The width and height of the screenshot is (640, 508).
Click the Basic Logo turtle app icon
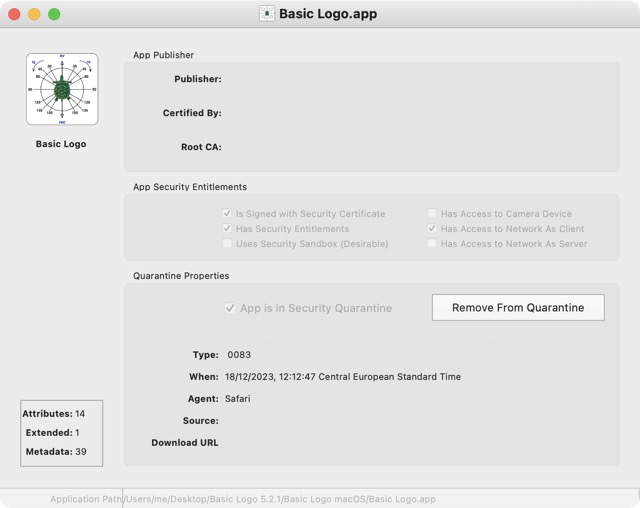(62, 89)
